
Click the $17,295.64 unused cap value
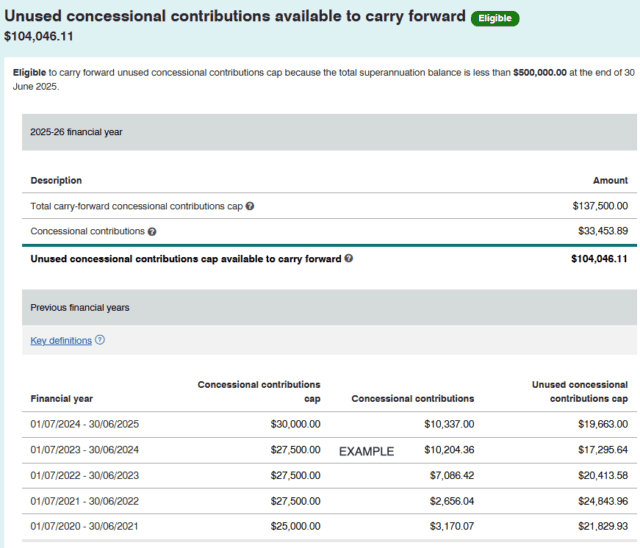pyautogui.click(x=603, y=450)
